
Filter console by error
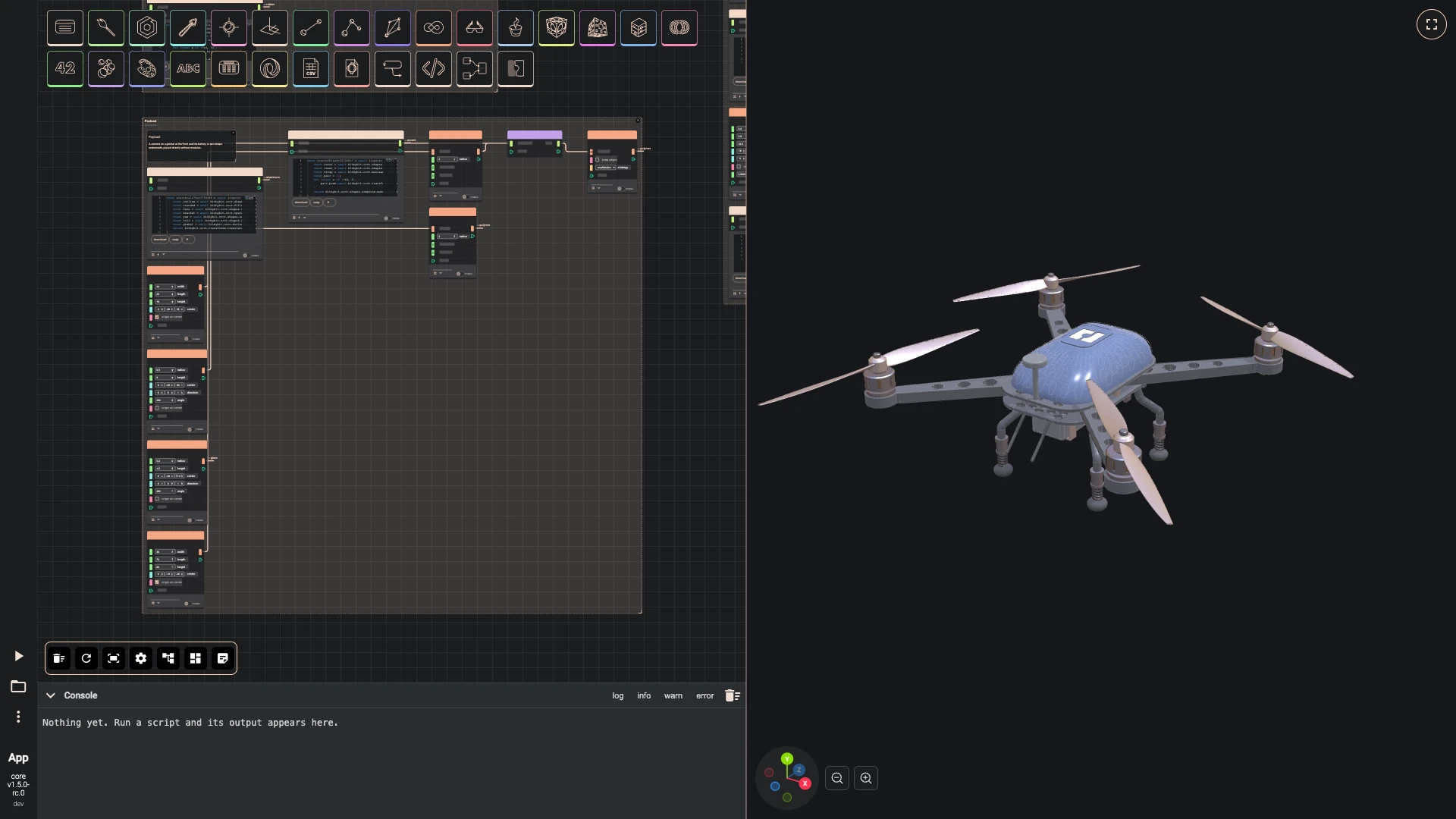[705, 695]
